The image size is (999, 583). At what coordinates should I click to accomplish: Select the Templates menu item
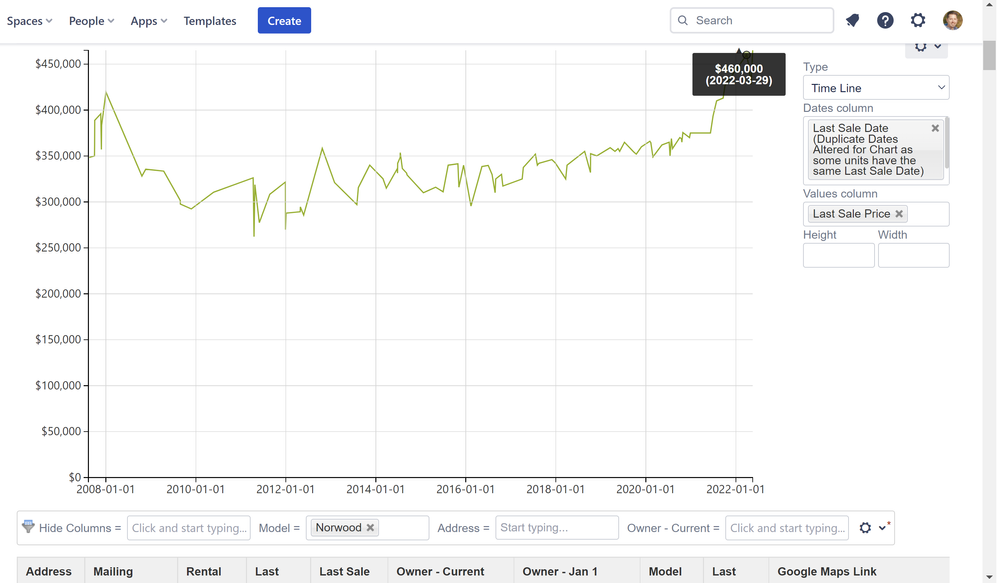click(x=209, y=20)
